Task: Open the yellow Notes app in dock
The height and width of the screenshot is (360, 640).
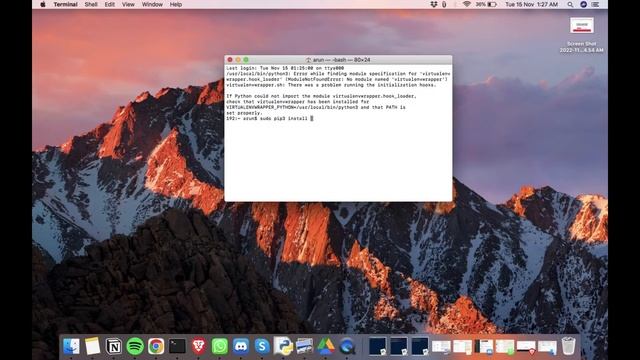Action: pos(92,346)
